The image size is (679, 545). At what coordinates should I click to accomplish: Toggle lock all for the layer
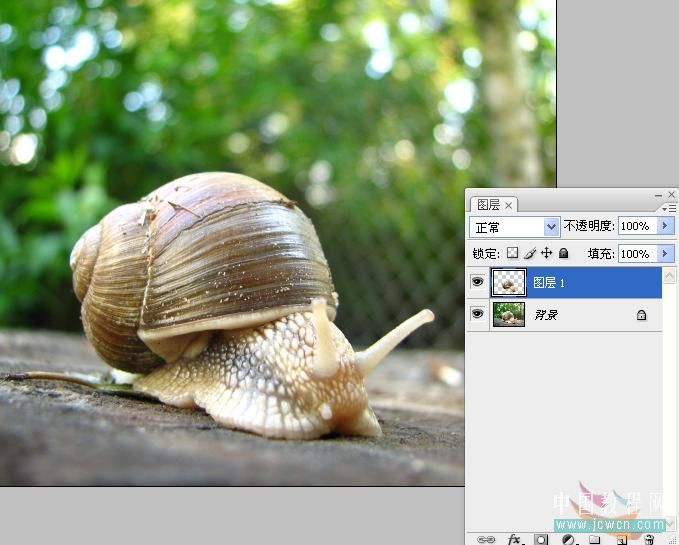coord(563,254)
